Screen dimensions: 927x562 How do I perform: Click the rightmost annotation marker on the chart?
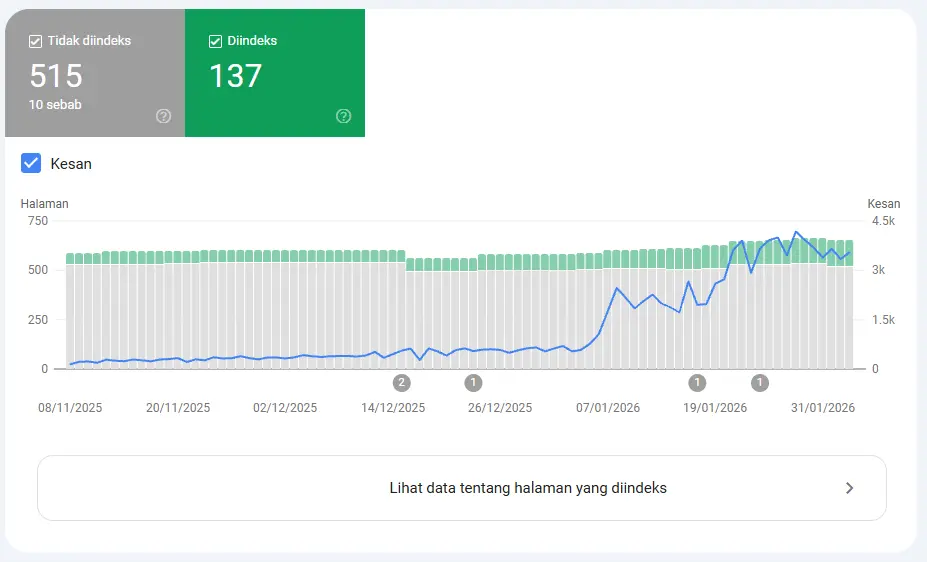760,382
